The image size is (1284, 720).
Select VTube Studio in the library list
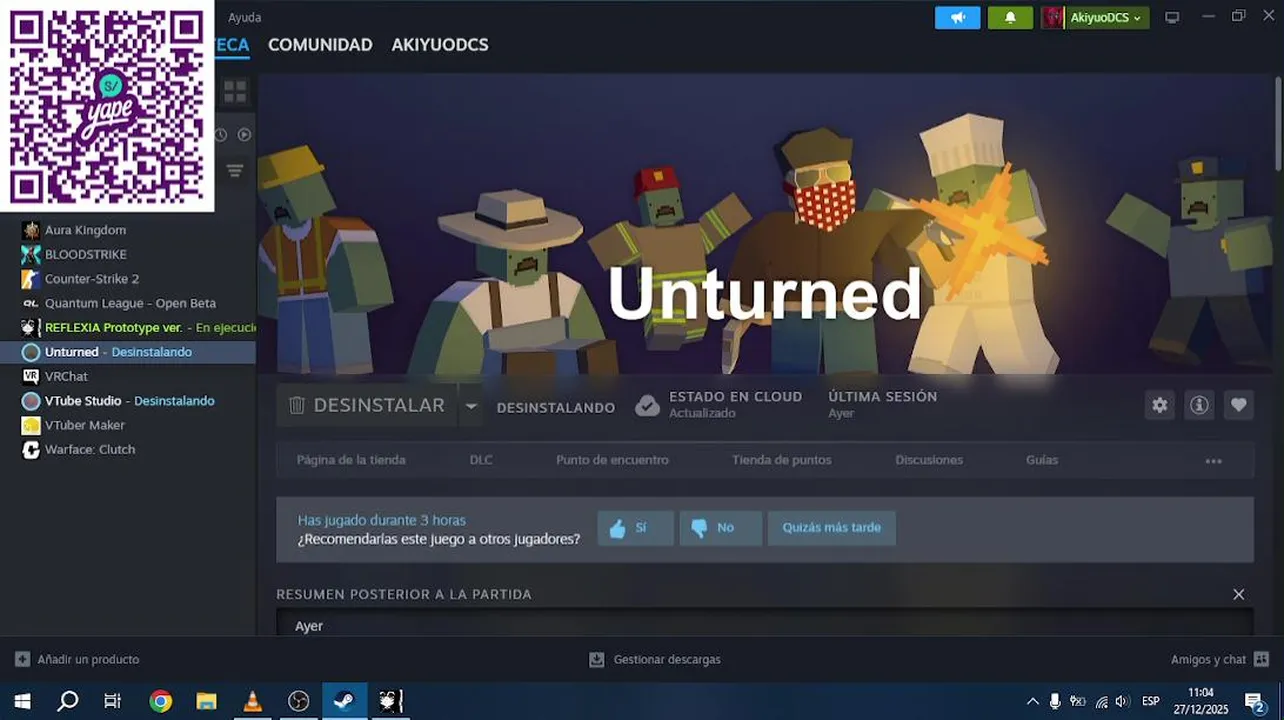(128, 401)
